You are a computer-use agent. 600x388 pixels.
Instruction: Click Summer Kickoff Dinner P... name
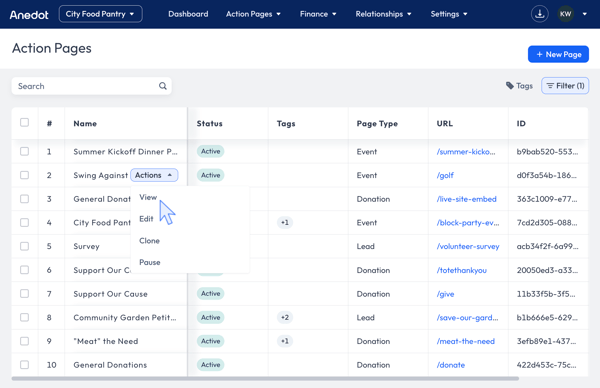[x=126, y=152]
